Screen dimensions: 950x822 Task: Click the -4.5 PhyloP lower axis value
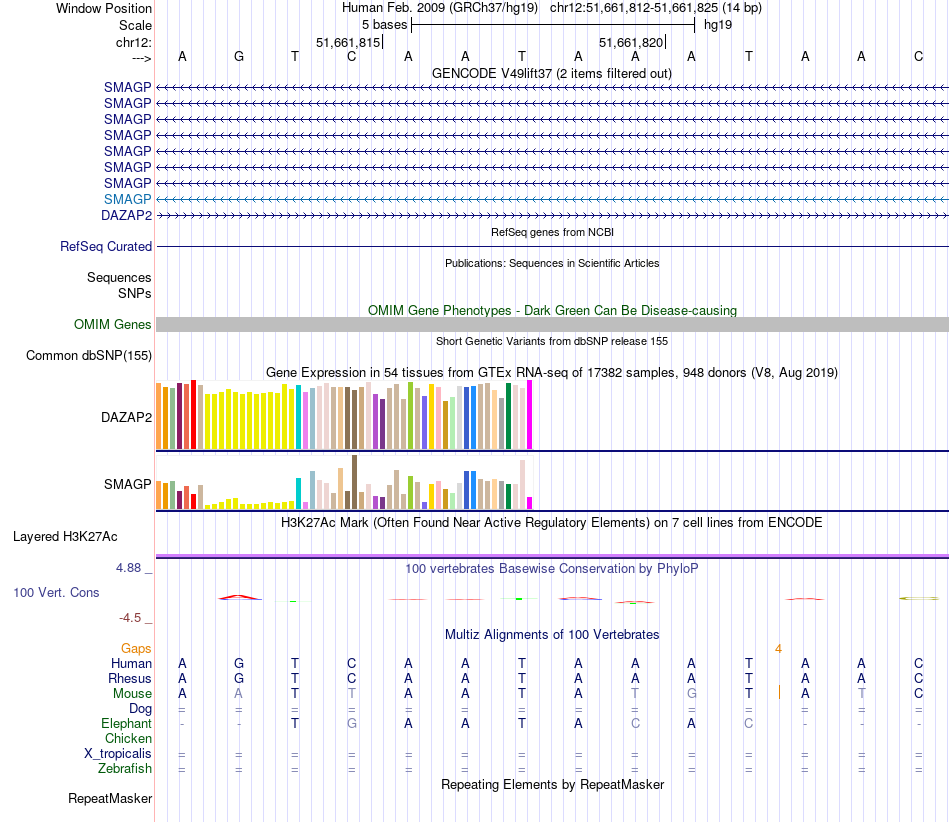point(130,618)
